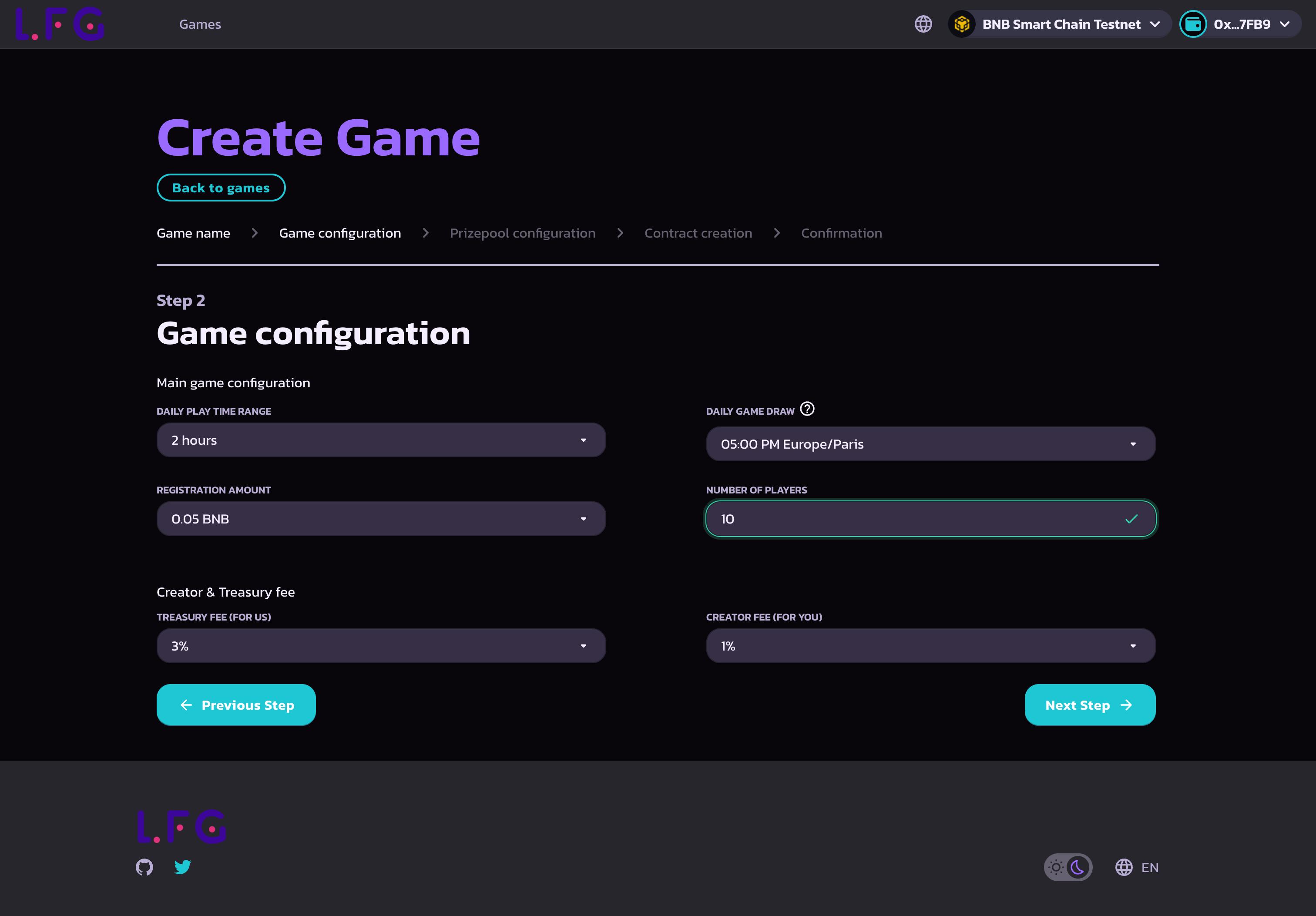
Task: Click the Back to games button
Action: 221,188
